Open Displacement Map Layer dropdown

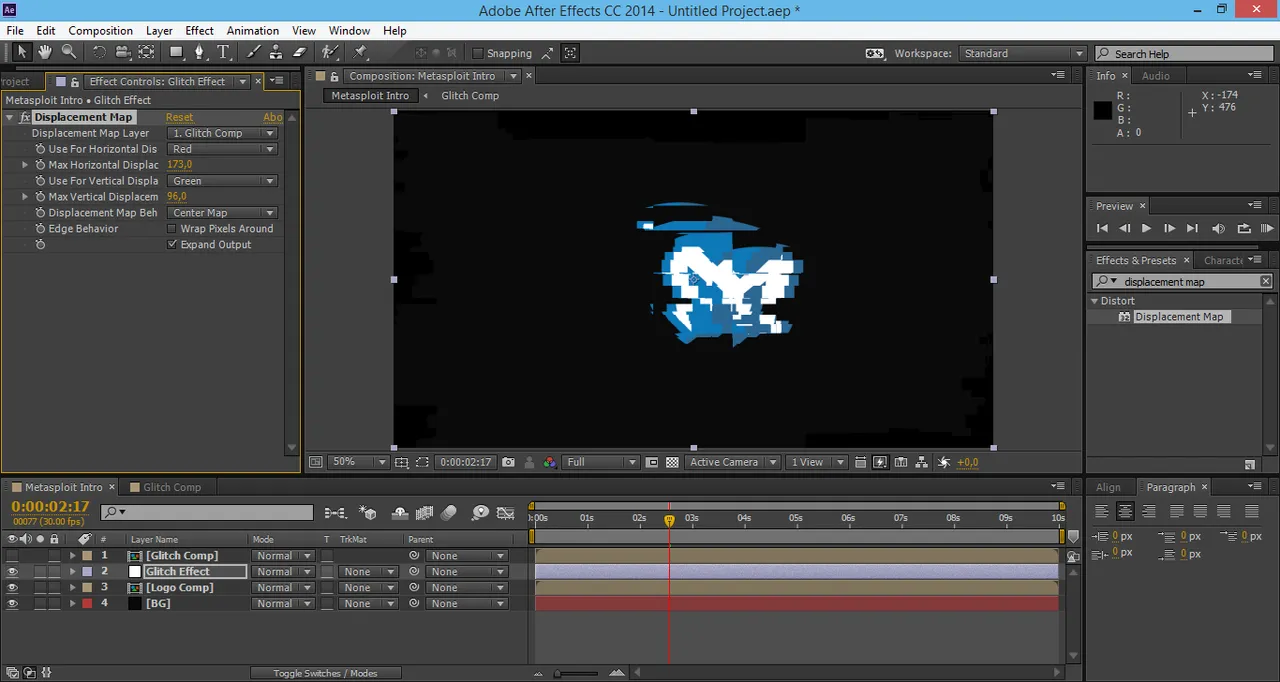(222, 133)
